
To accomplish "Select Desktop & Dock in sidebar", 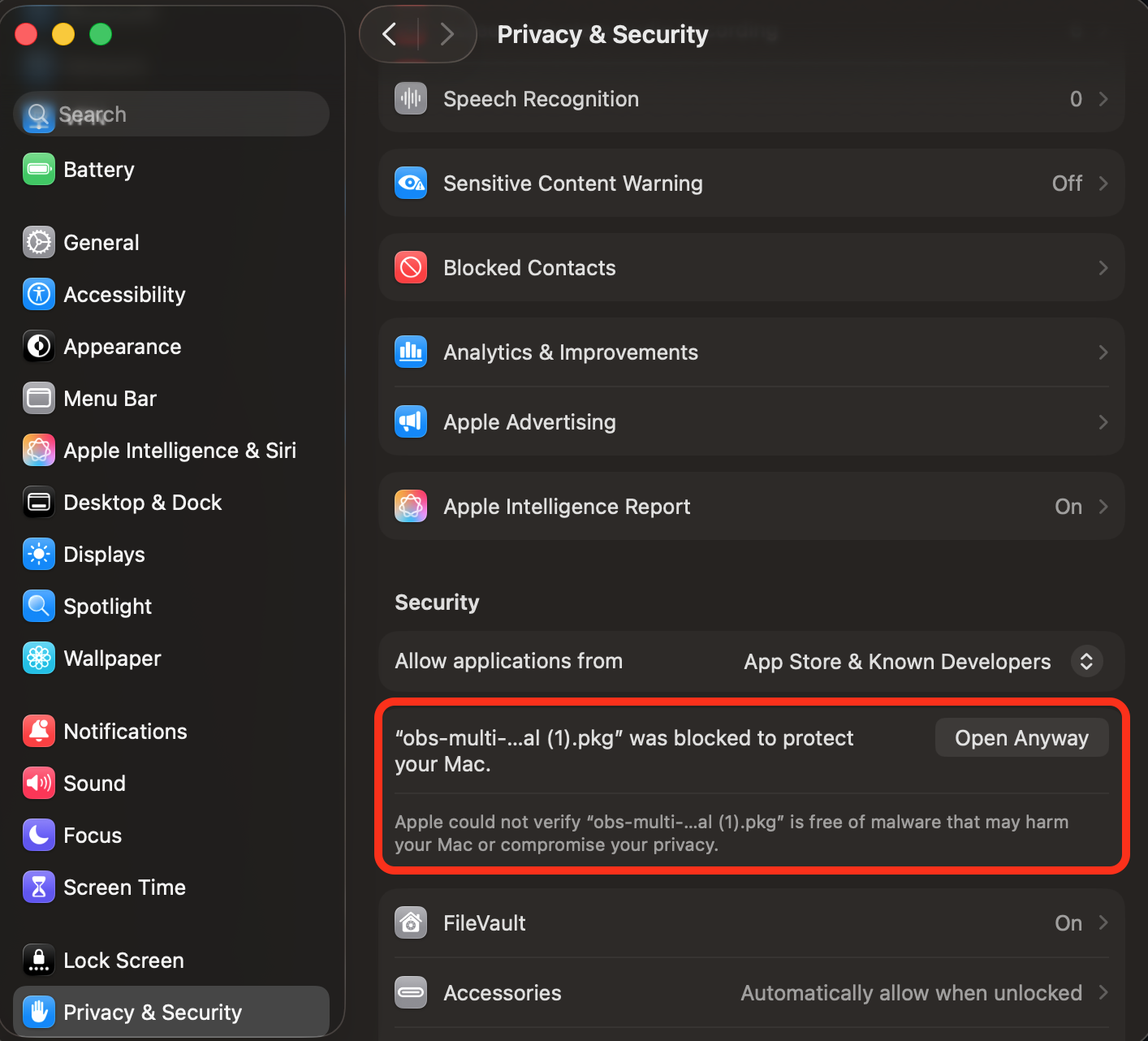I will [142, 503].
